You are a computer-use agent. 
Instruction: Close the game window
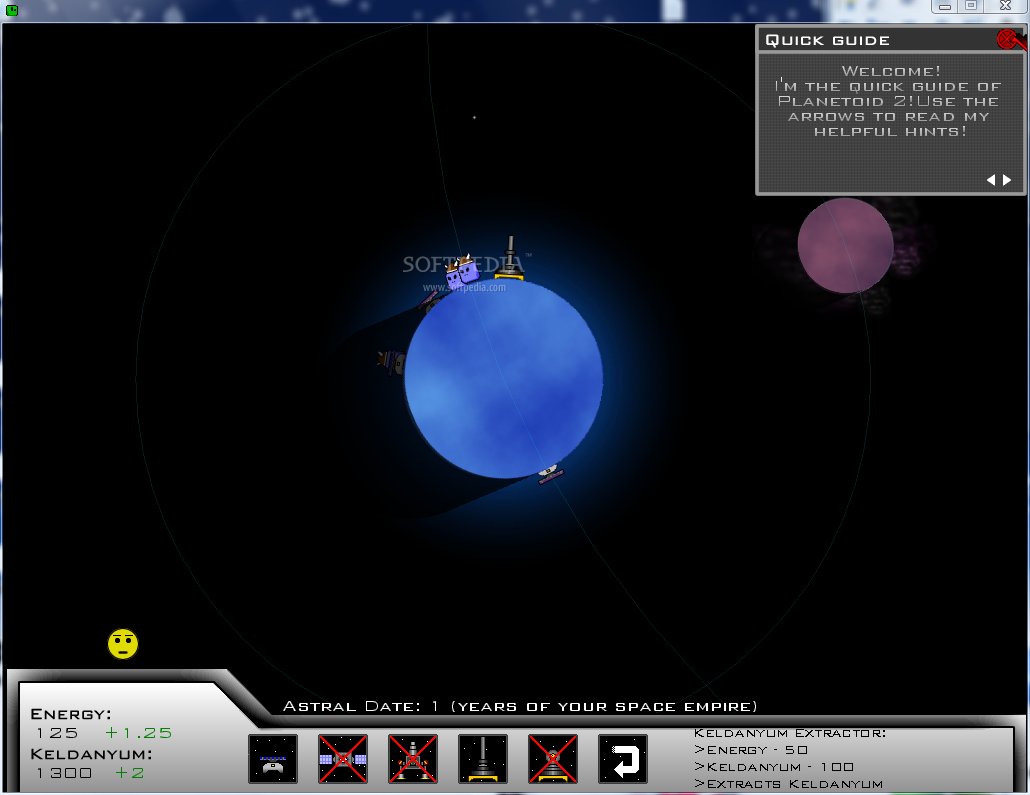coord(1005,6)
